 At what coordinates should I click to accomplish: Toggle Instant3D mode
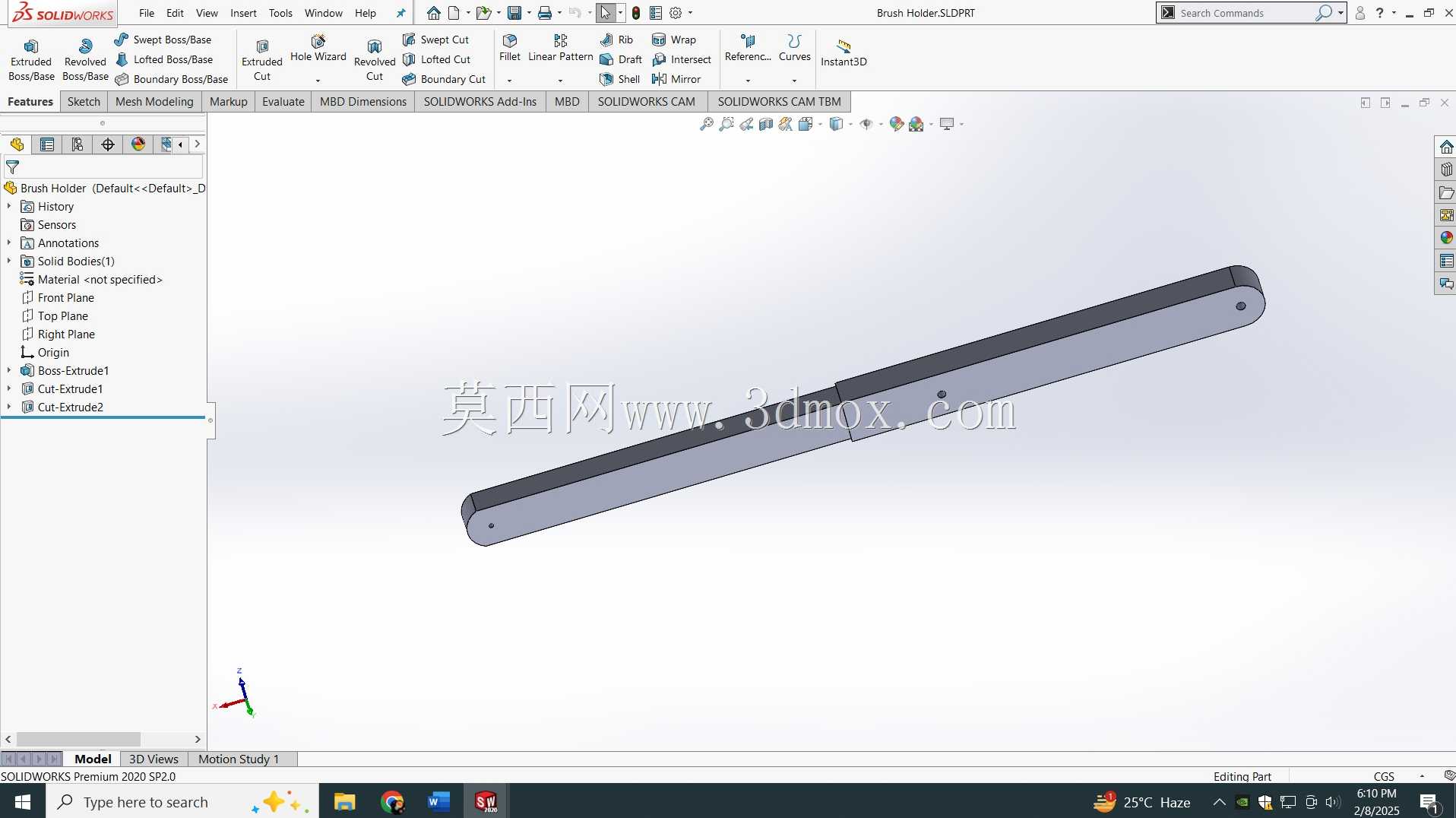[x=844, y=52]
